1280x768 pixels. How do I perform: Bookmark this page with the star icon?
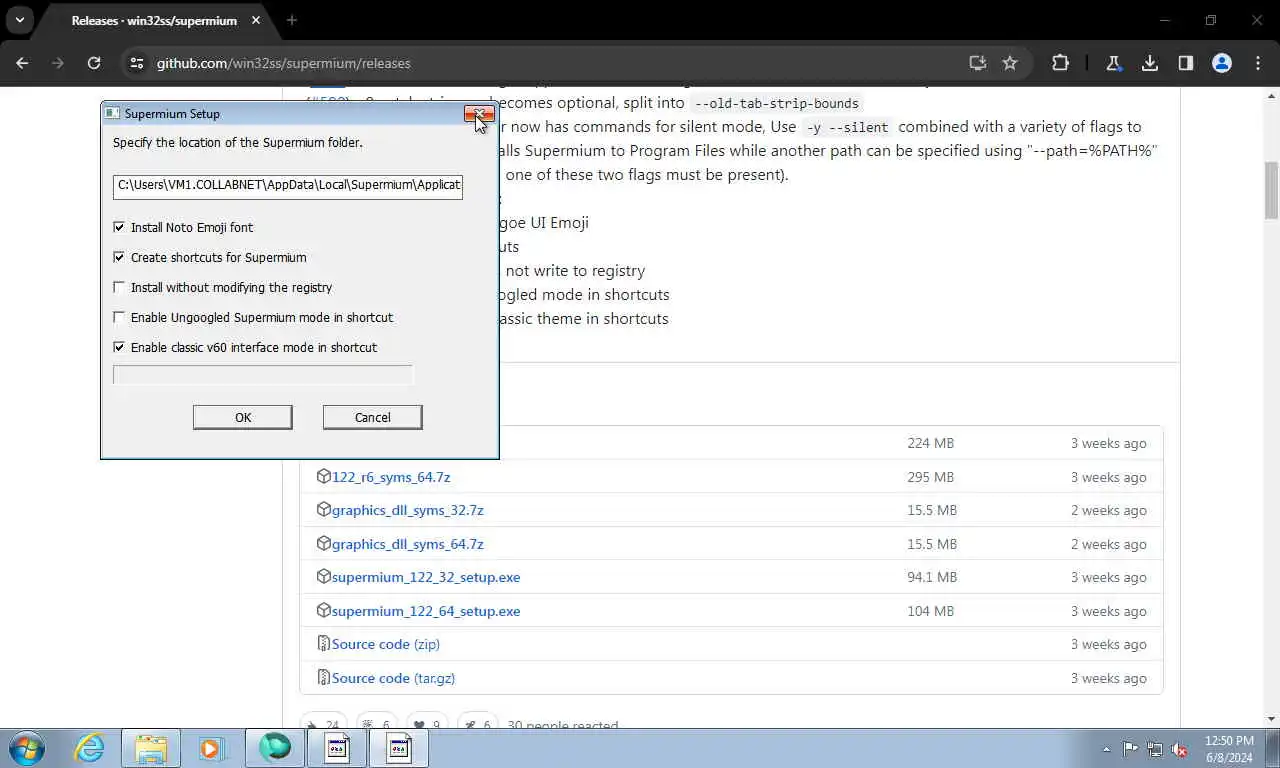pos(1010,63)
